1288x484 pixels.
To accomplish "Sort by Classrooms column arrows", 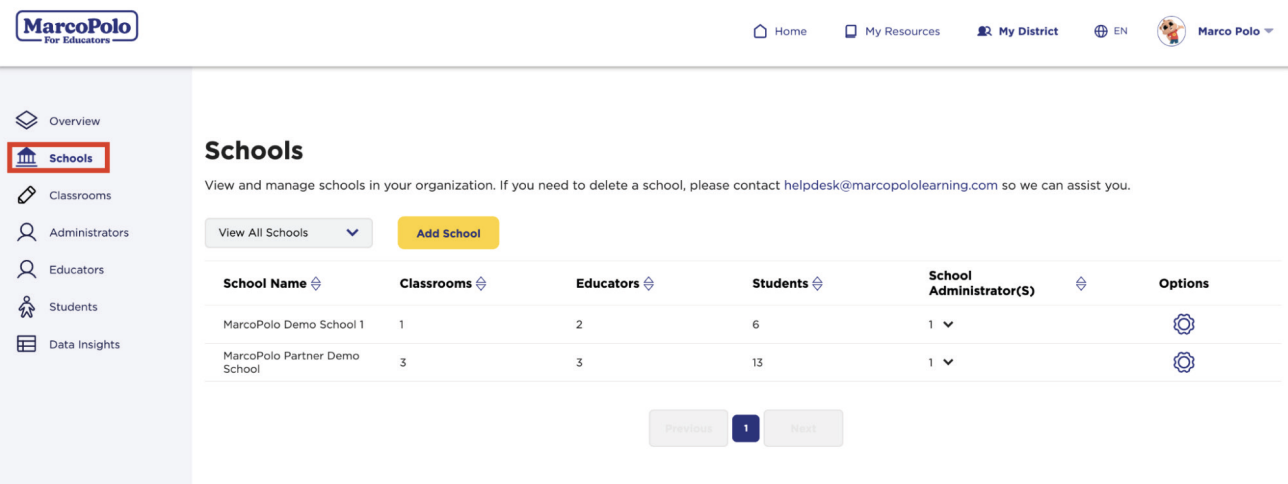I will [x=481, y=284].
